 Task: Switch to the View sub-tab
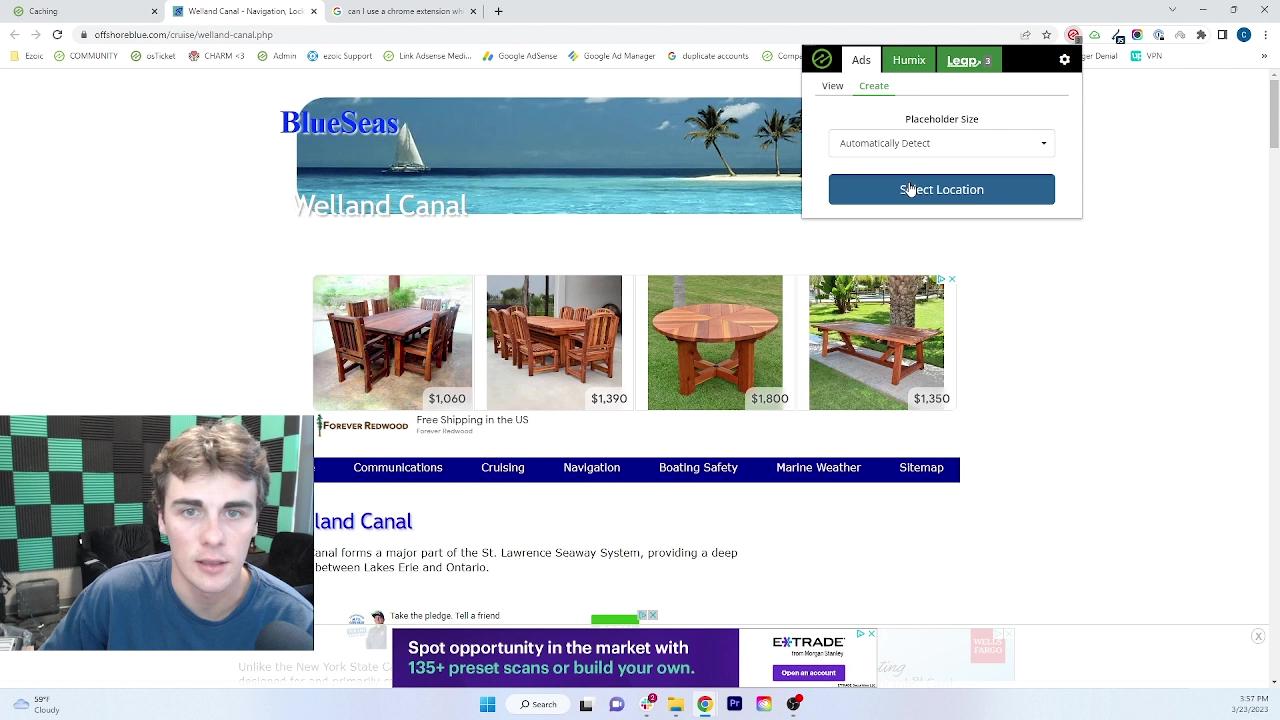tap(832, 86)
